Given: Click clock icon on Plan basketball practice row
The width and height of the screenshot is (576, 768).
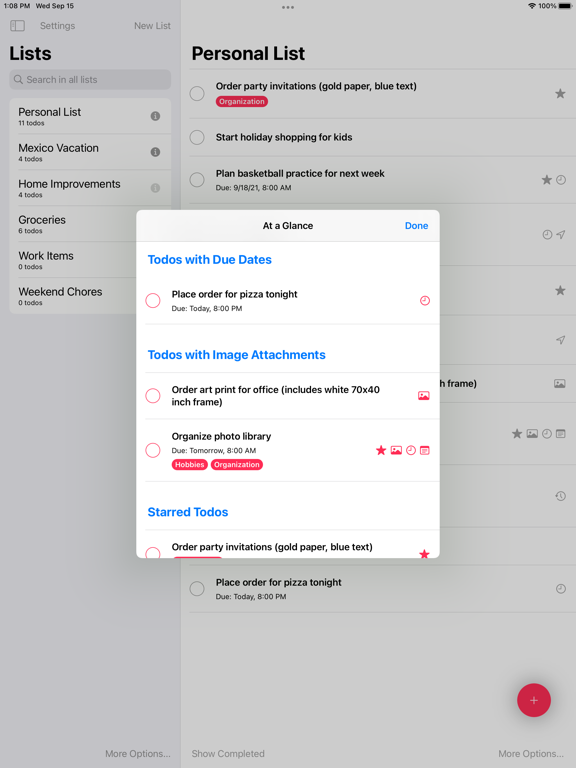Looking at the screenshot, I should click(561, 180).
